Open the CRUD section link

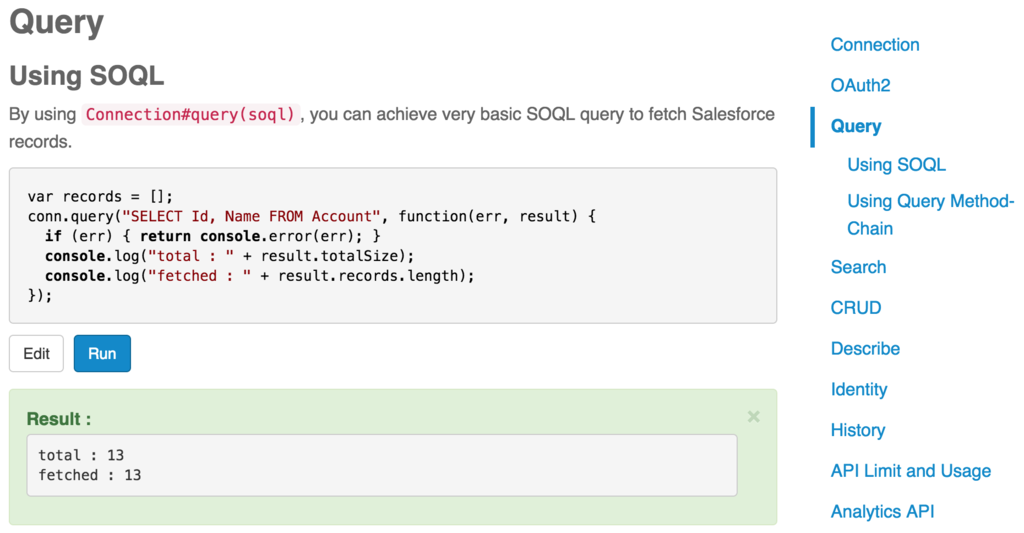(855, 308)
